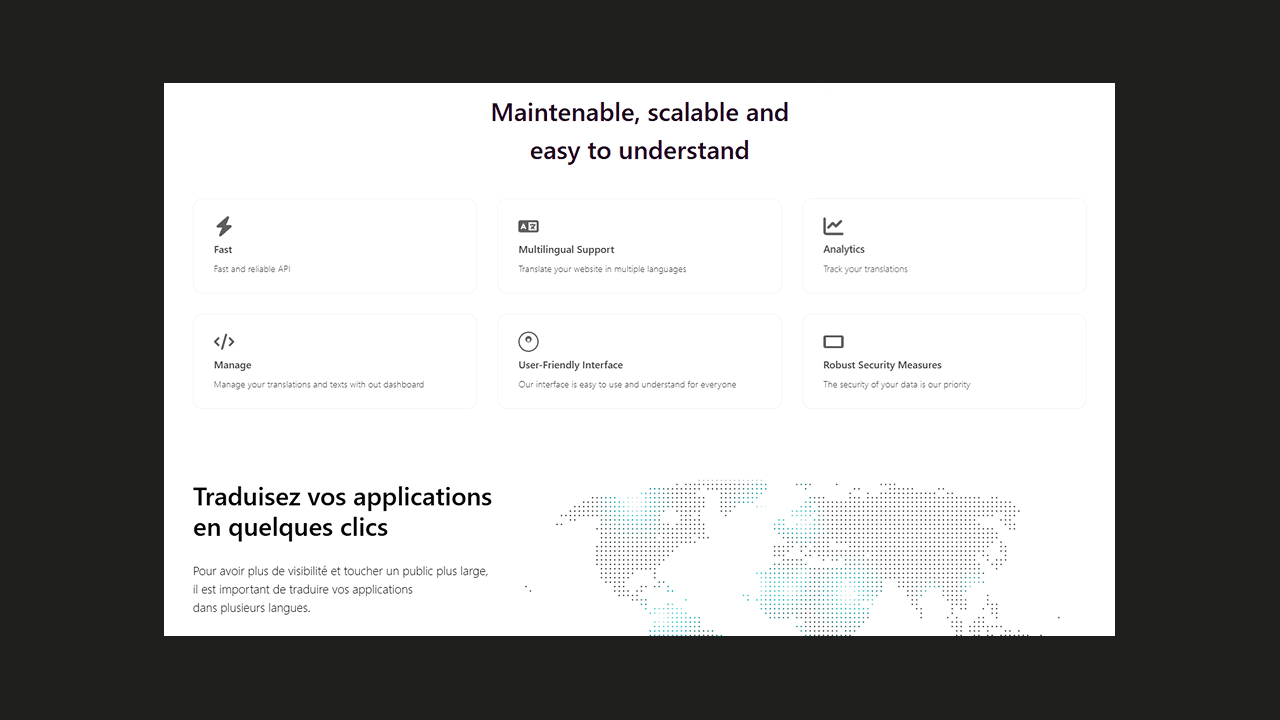Click the "Maintenable, scalable and easy" heading
The height and width of the screenshot is (720, 1280).
(639, 131)
